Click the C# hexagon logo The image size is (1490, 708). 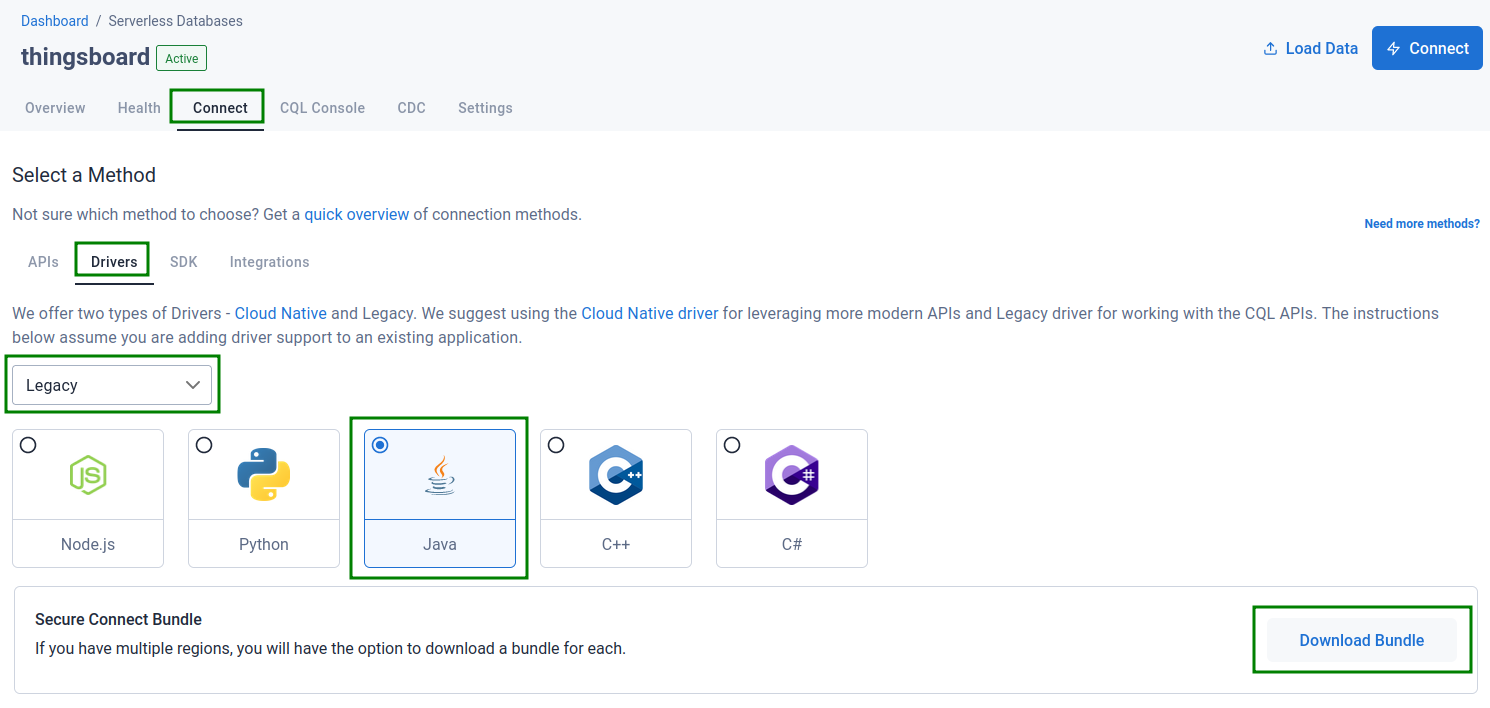point(792,475)
